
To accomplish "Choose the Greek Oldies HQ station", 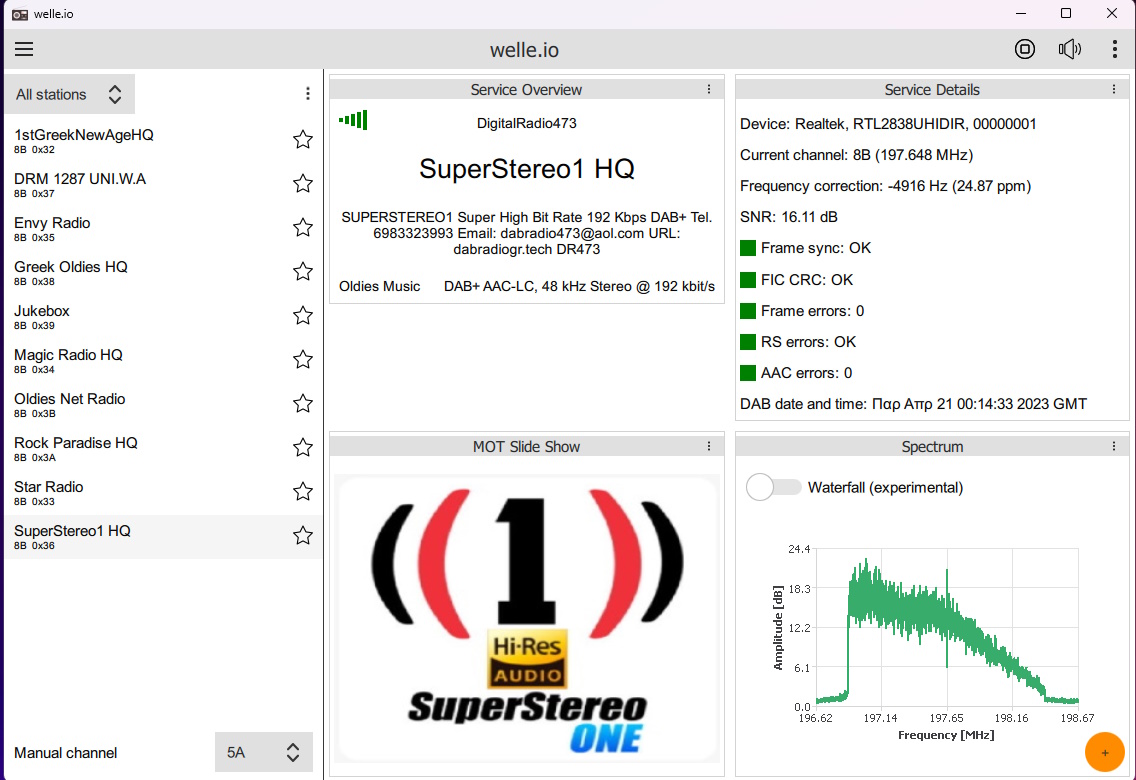I will (71, 268).
